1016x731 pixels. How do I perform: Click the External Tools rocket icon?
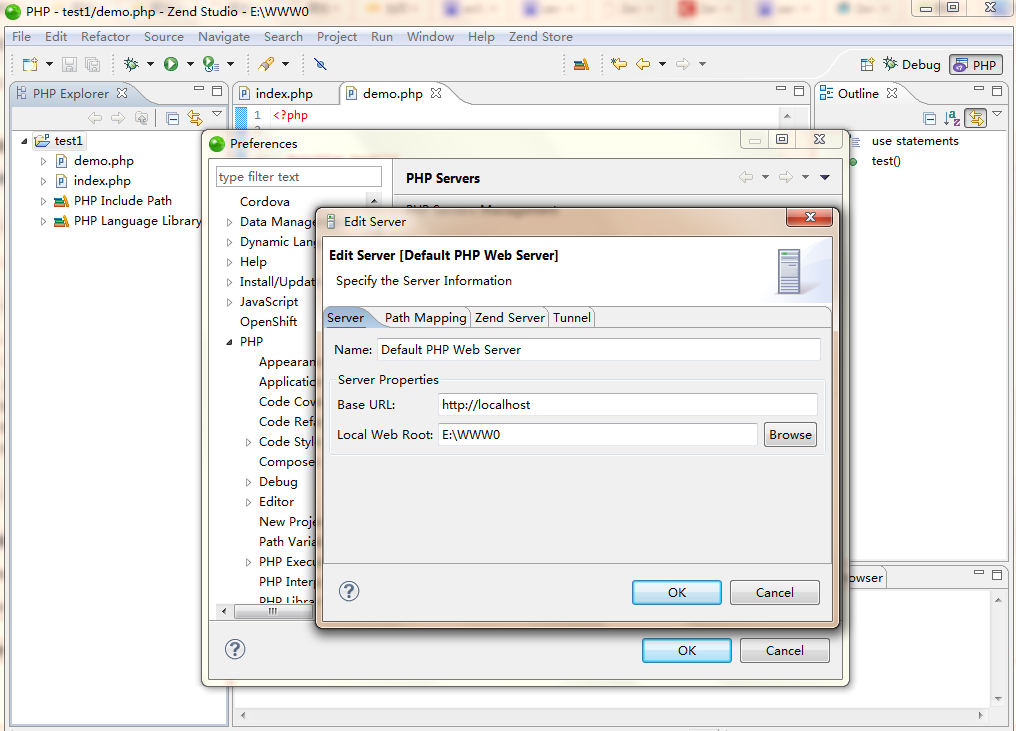(266, 64)
